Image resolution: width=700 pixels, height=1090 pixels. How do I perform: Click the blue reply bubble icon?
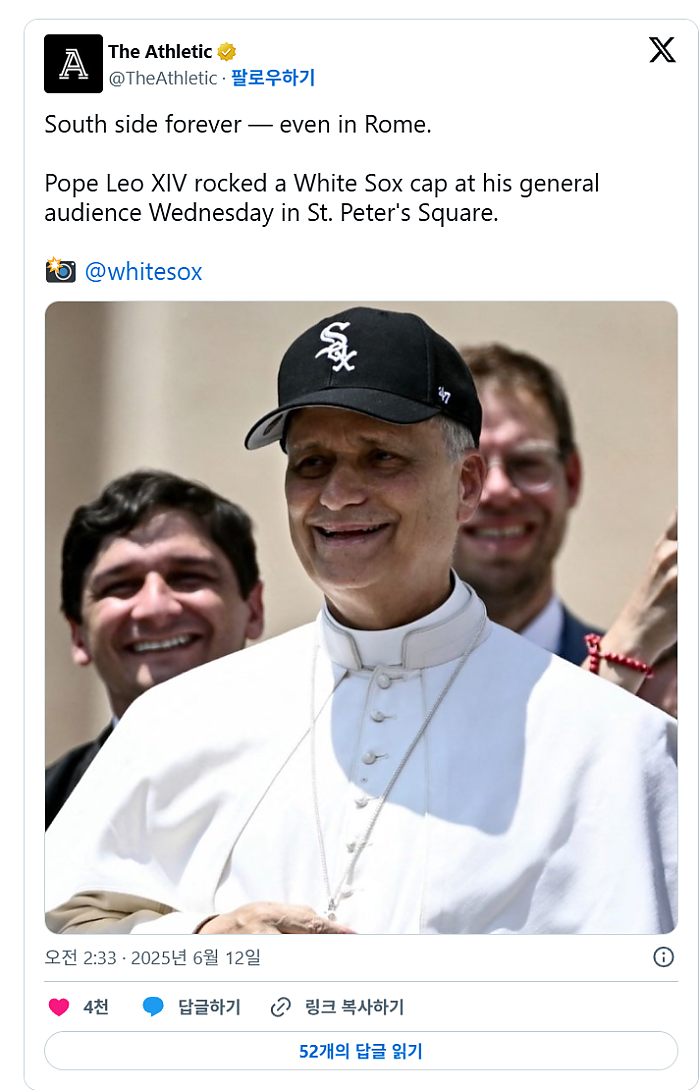pyautogui.click(x=153, y=1007)
